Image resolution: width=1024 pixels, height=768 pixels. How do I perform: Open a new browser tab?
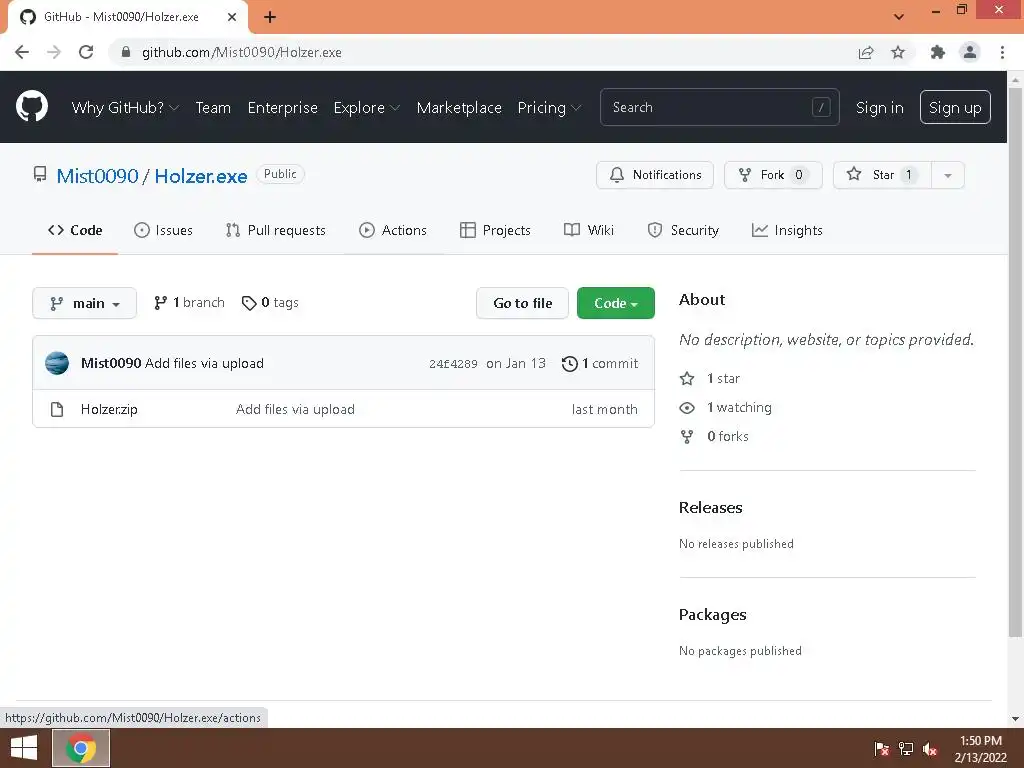pyautogui.click(x=270, y=17)
